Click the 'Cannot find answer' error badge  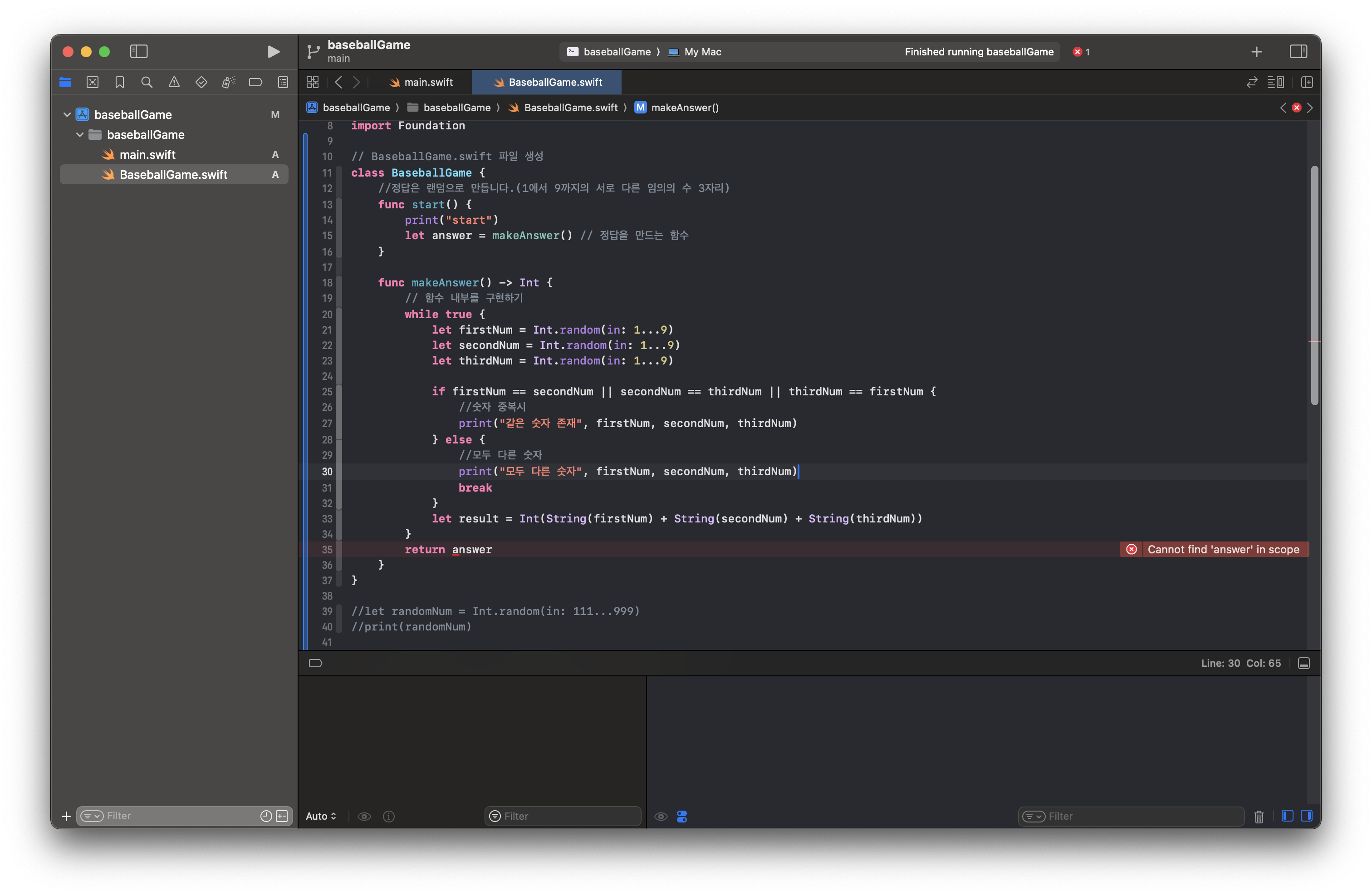[x=1214, y=550]
